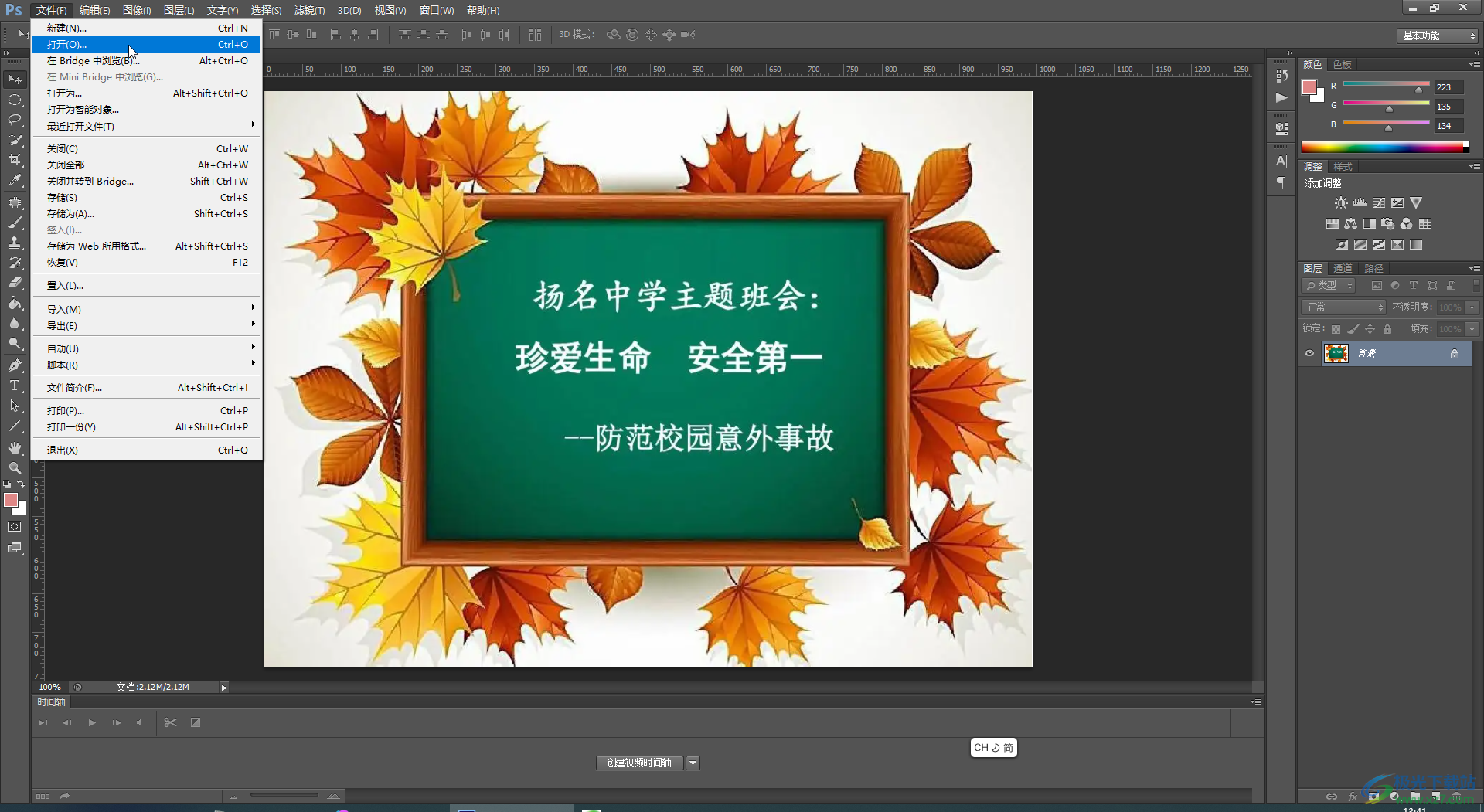This screenshot has height=812, width=1484.
Task: Open the status bar info arrow
Action: coord(223,688)
